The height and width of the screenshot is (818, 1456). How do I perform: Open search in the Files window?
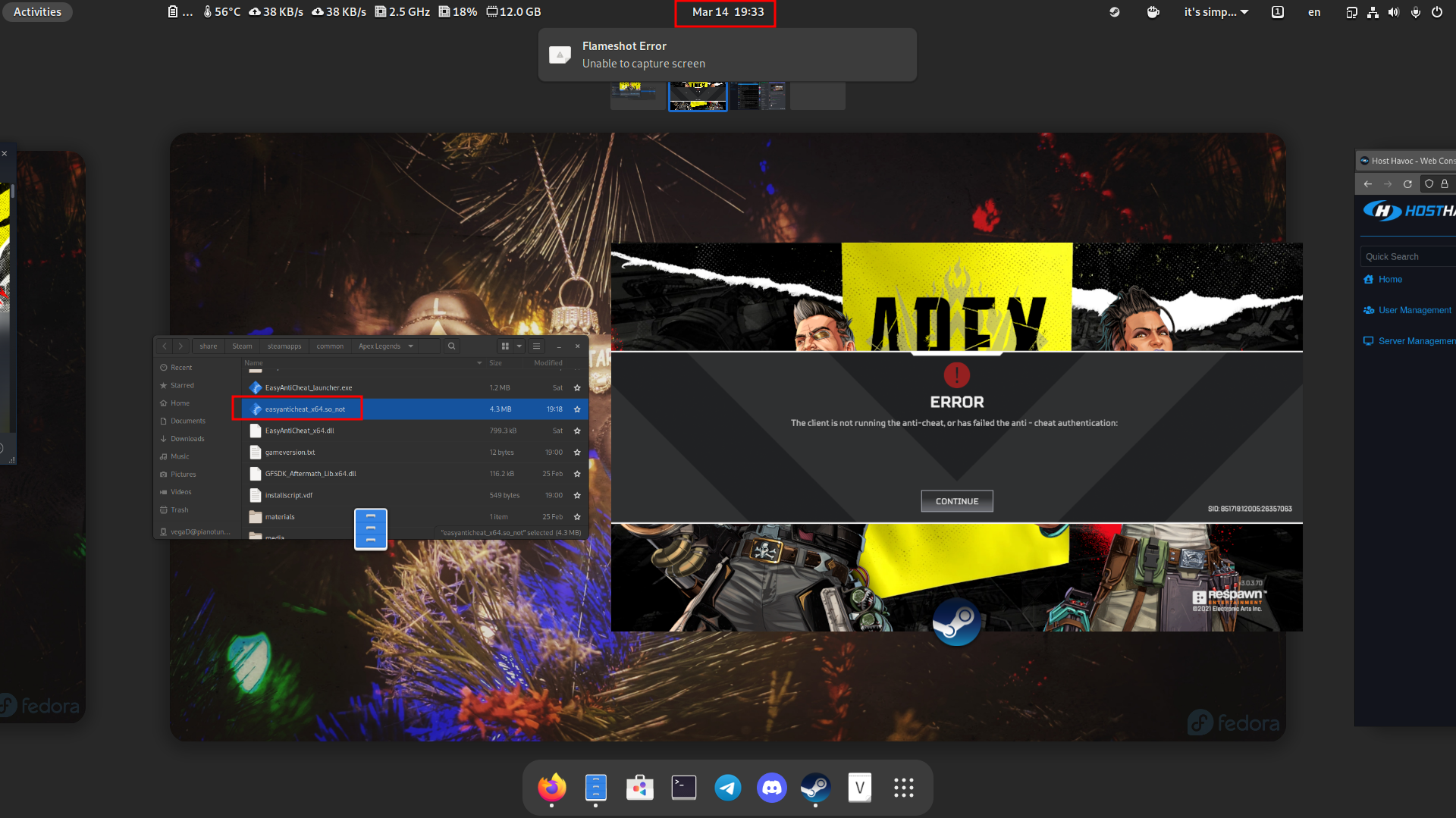click(x=451, y=346)
